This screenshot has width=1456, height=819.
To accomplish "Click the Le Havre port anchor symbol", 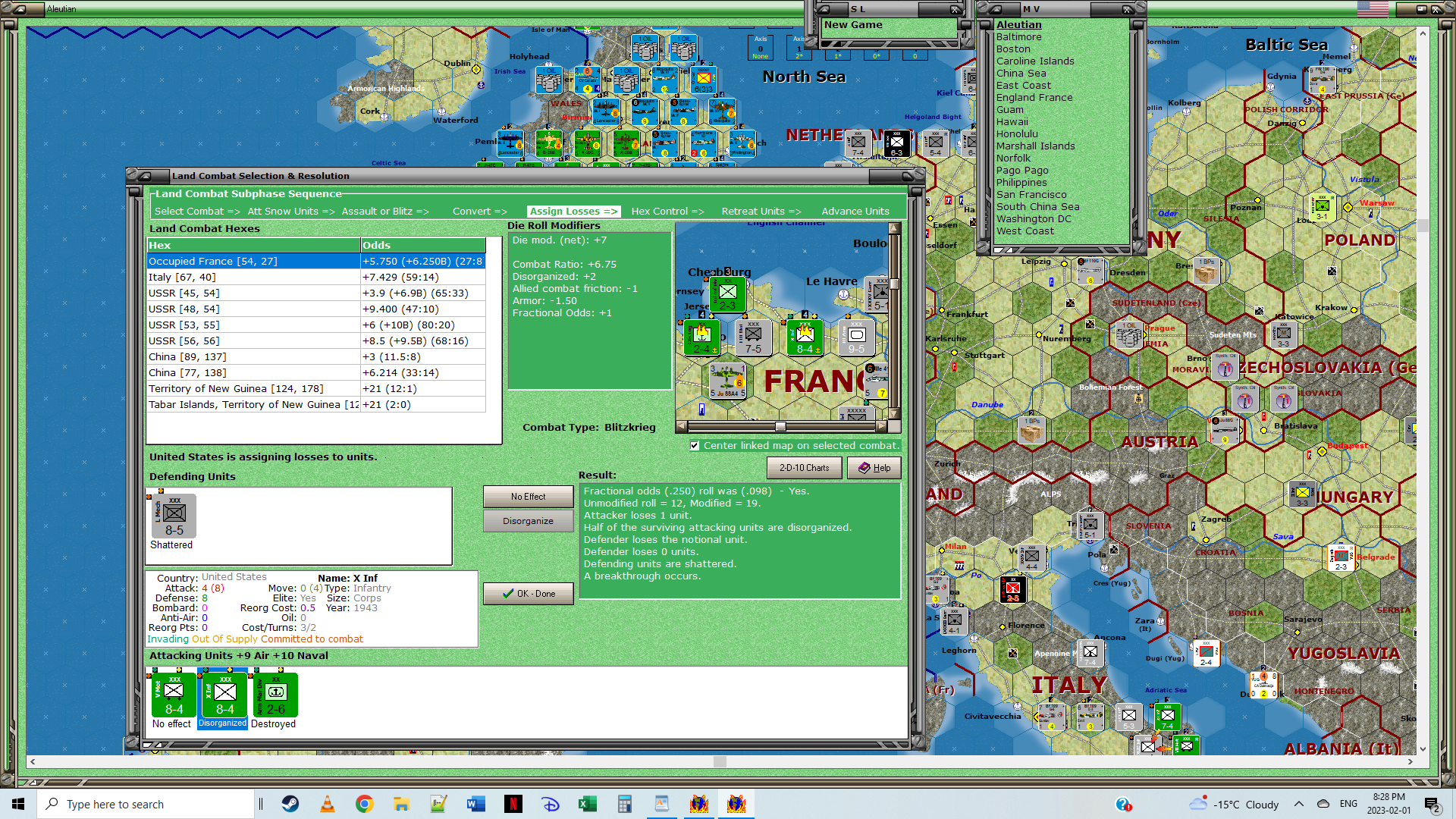I will 843,294.
